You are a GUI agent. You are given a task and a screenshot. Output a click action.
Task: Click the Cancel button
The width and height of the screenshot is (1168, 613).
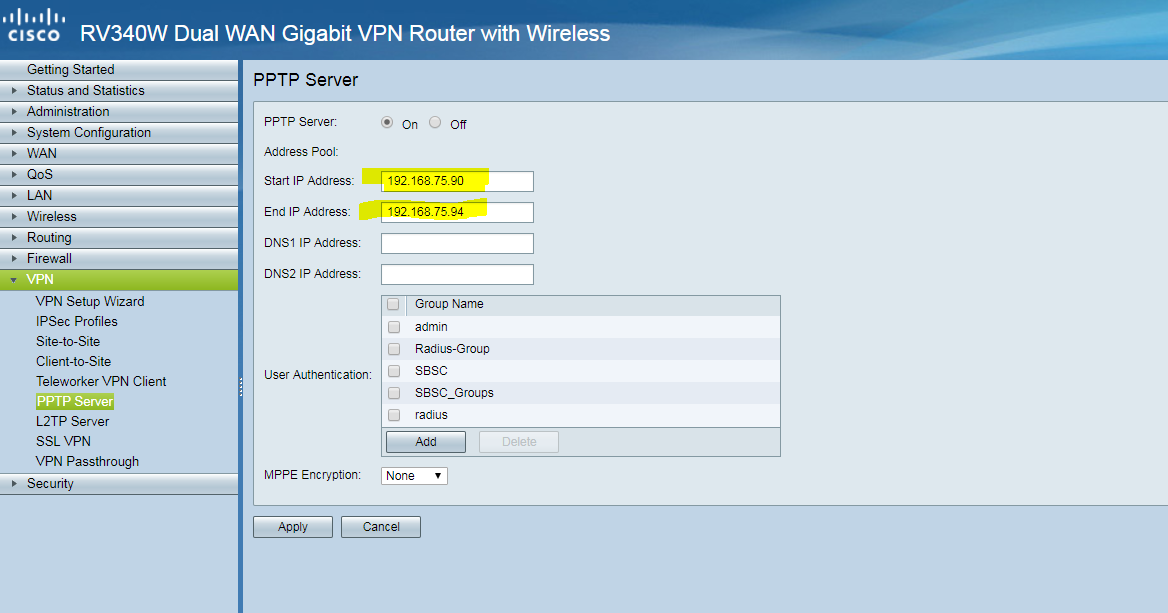pyautogui.click(x=381, y=527)
